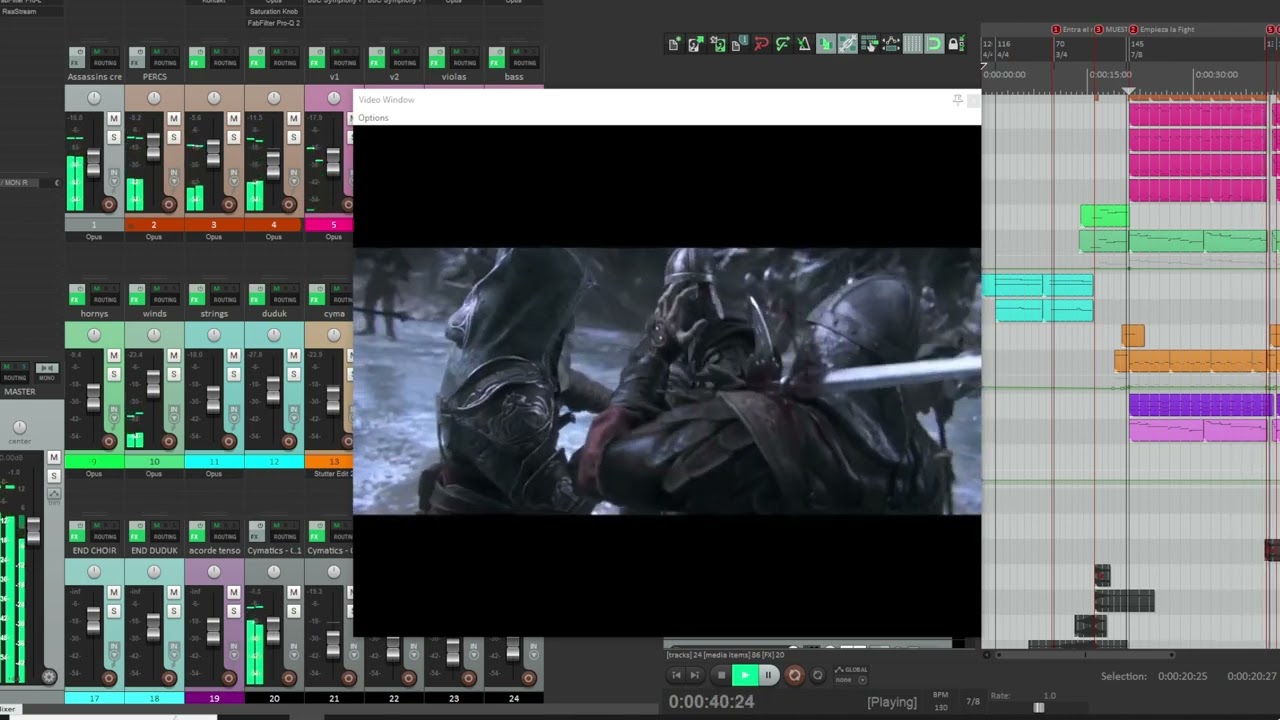Click the volume fader on PERCS track
Screen dimensions: 1280x720
[x=154, y=147]
